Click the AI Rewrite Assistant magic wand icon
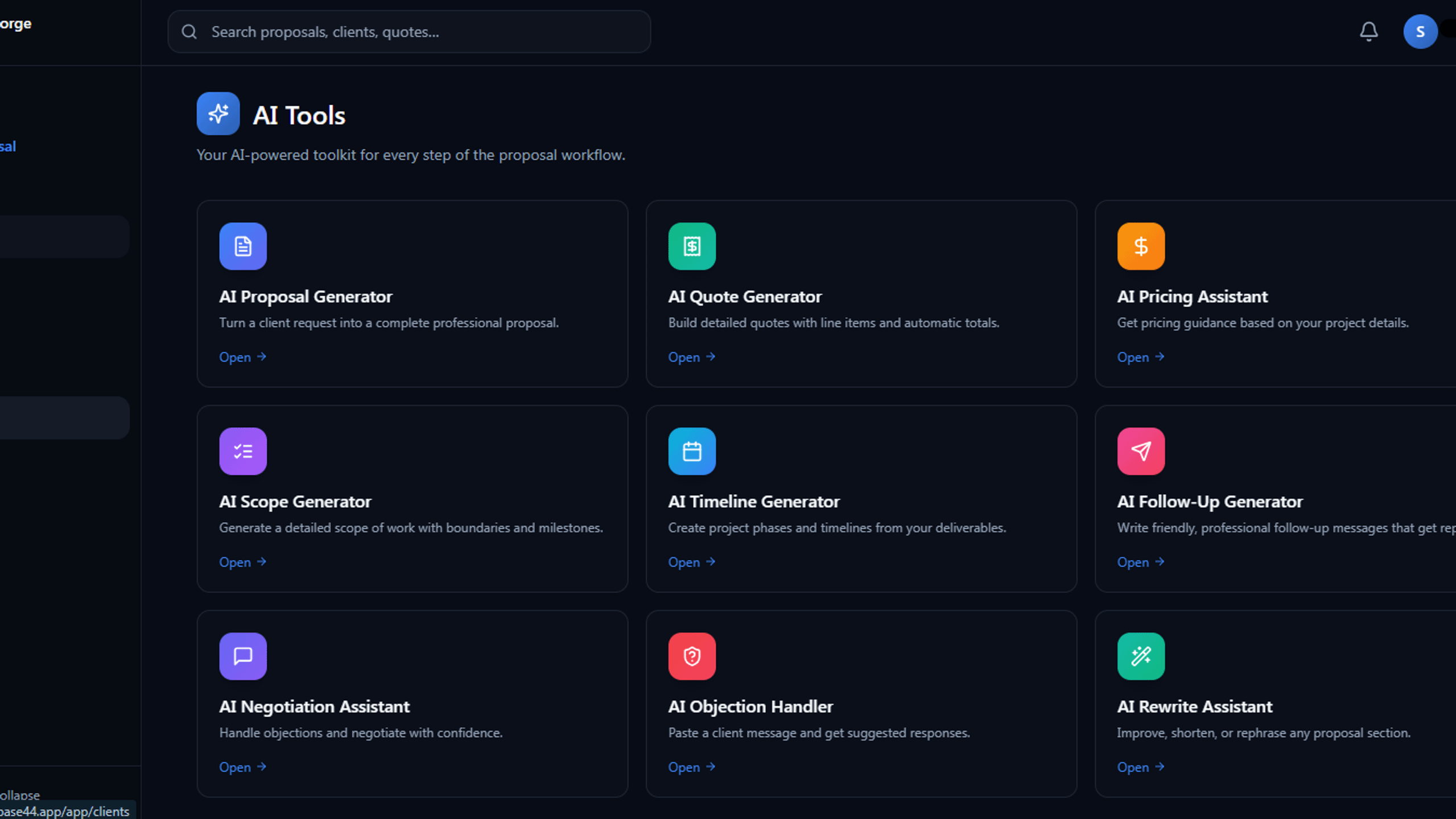This screenshot has height=819, width=1456. (1141, 656)
